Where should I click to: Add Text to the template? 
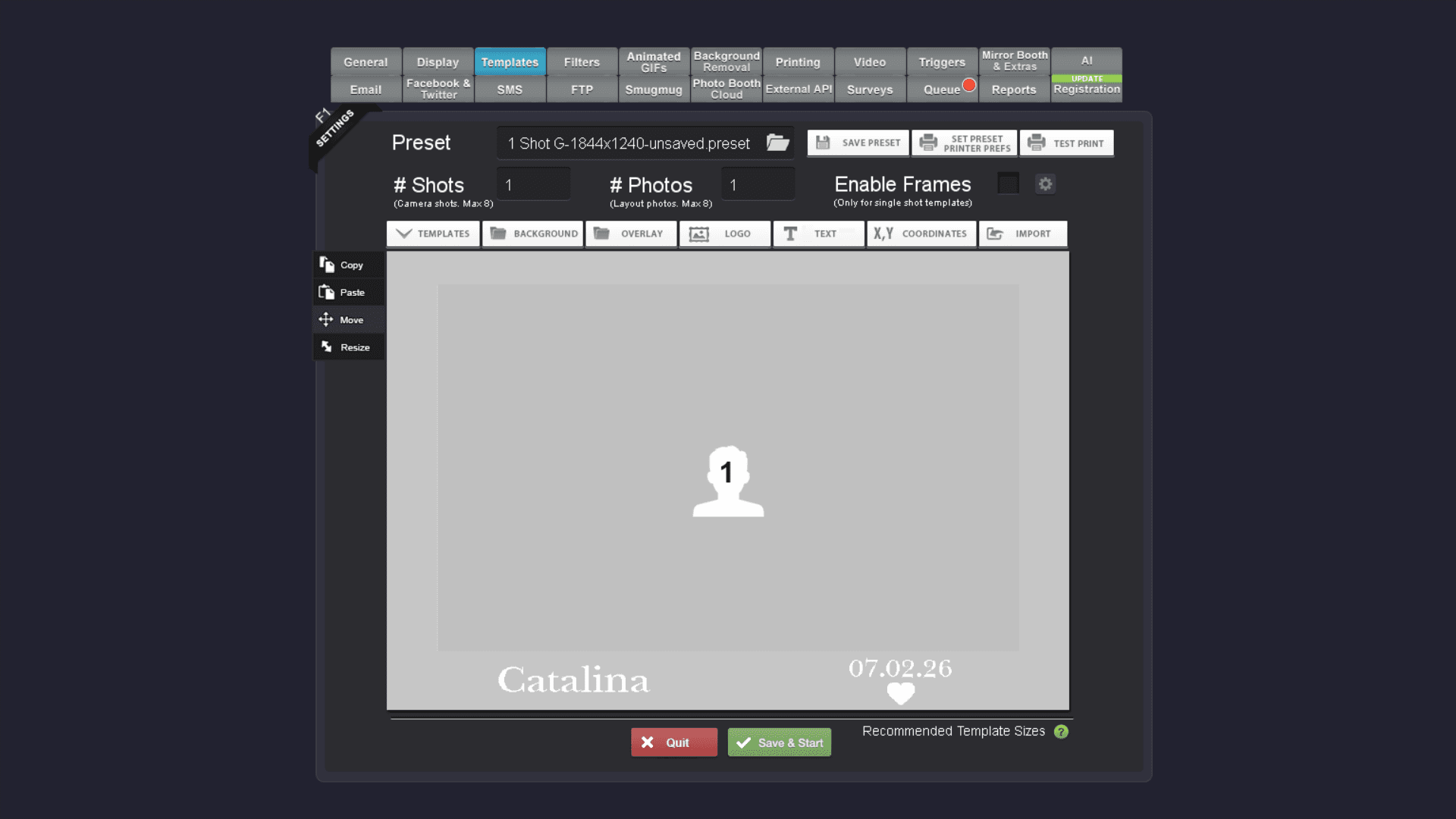coord(819,234)
